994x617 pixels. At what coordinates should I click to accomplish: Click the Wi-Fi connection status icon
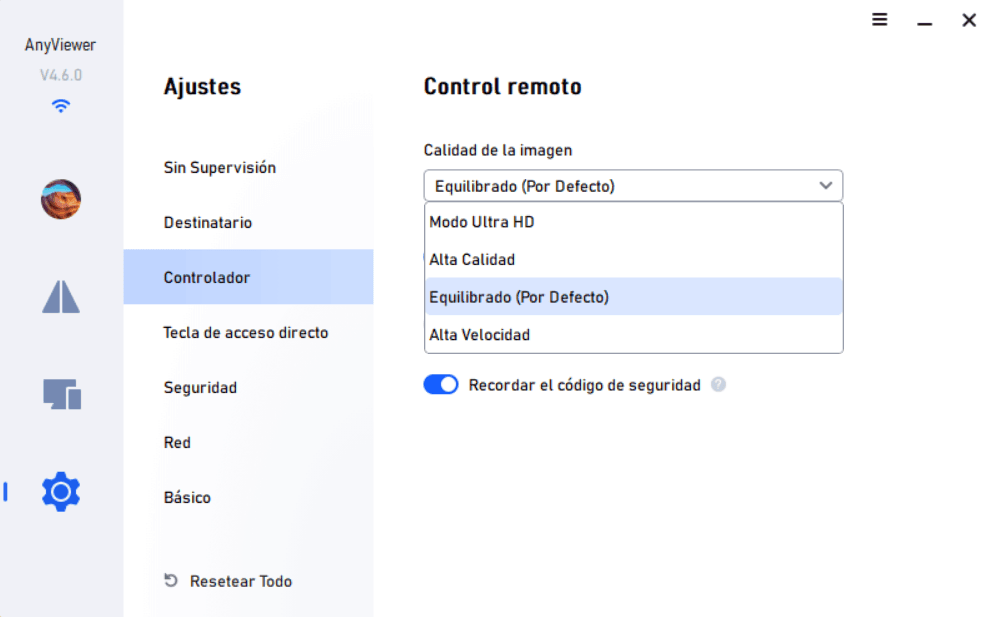click(x=61, y=106)
